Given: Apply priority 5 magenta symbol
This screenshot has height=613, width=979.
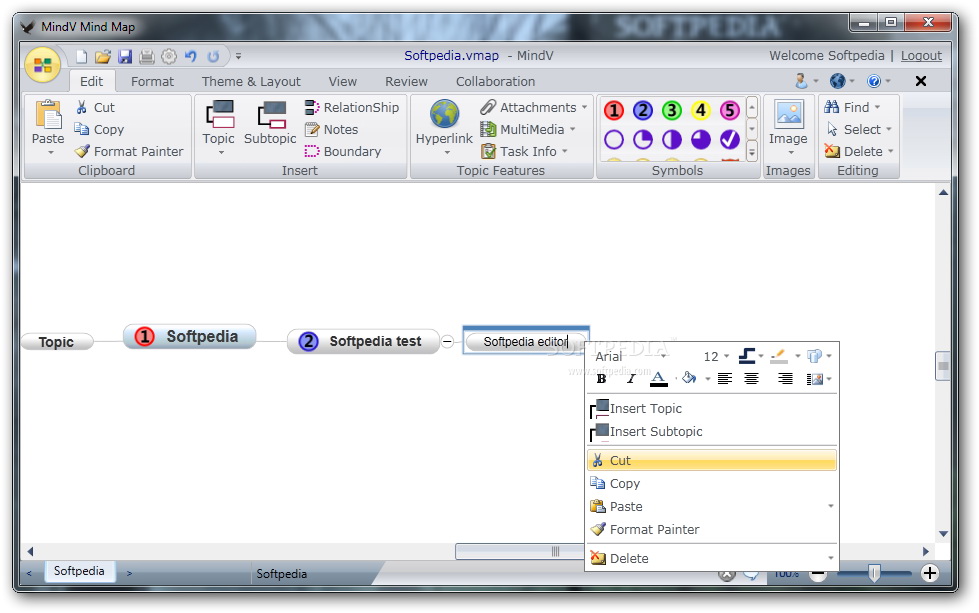Looking at the screenshot, I should 729,110.
